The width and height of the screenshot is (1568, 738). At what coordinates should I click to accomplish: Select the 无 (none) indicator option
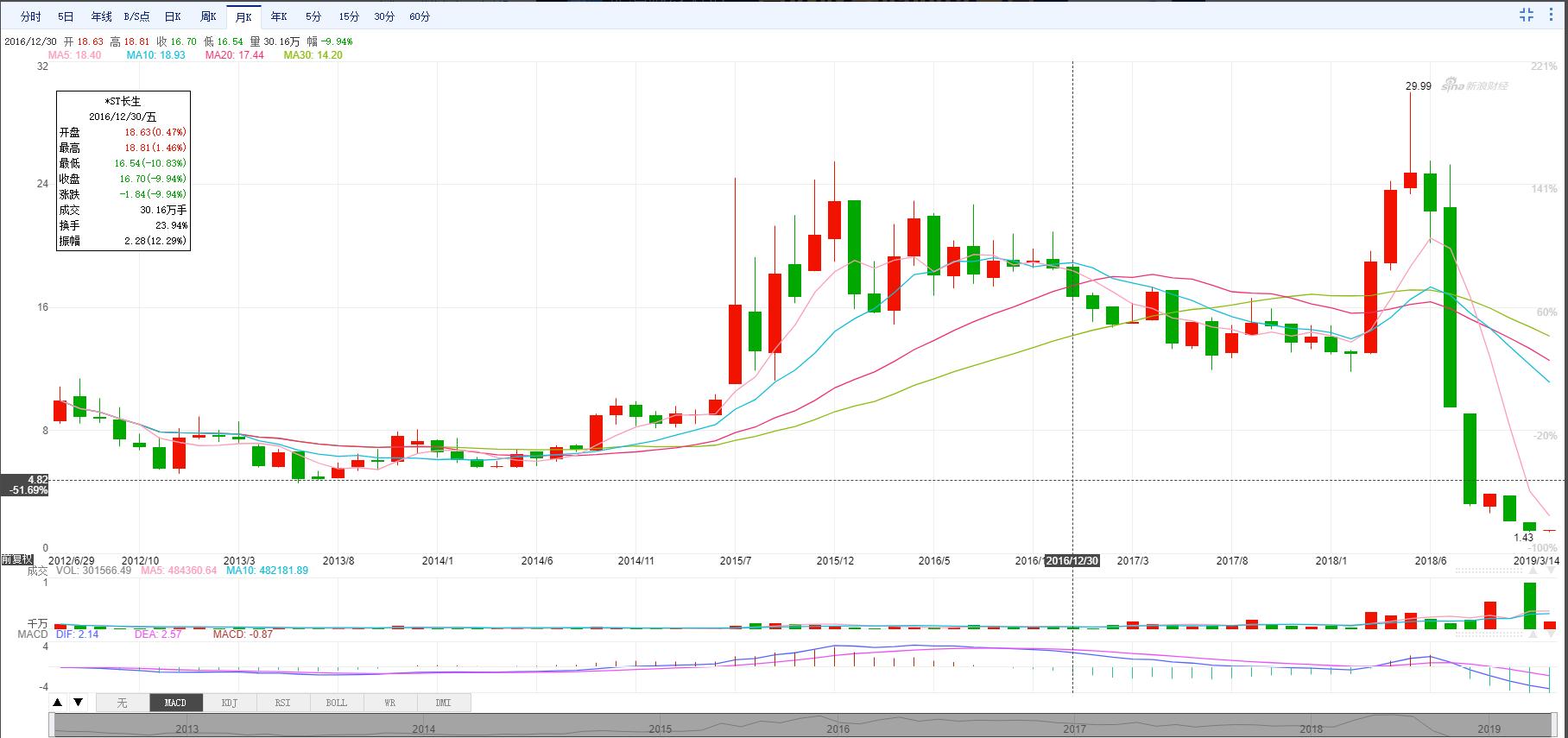[122, 703]
